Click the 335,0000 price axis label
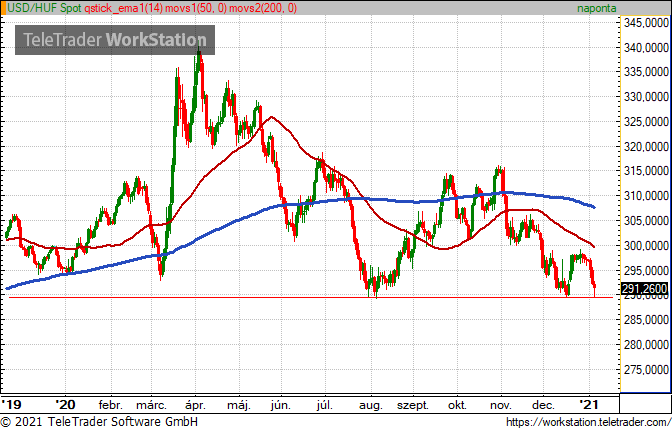 point(646,72)
